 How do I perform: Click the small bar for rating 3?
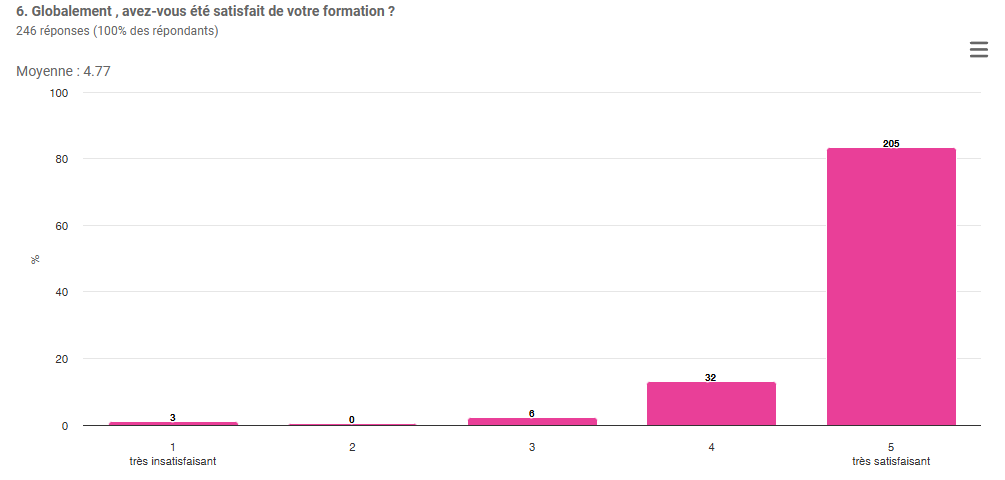(x=532, y=422)
